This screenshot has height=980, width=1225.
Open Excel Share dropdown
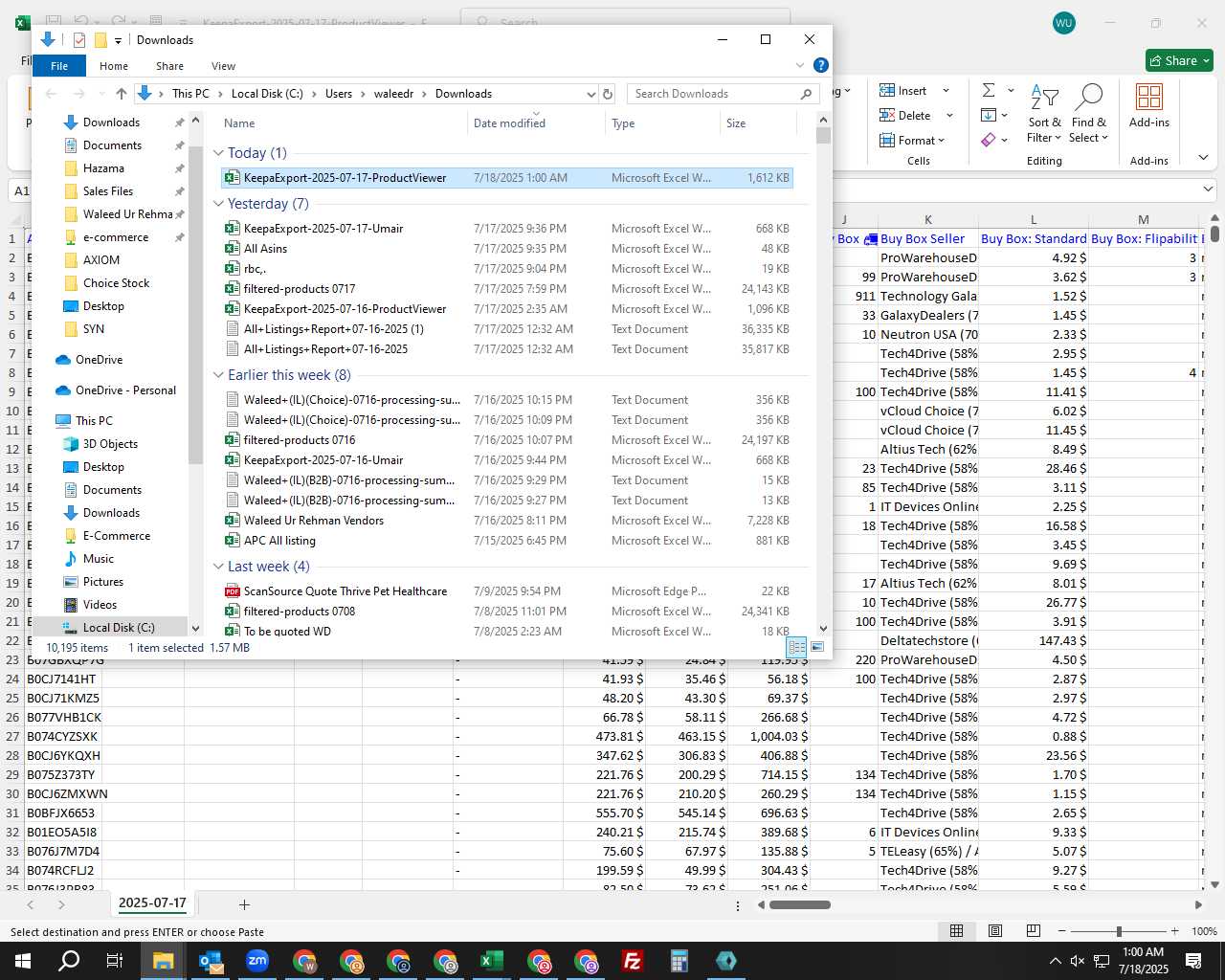pyautogui.click(x=1206, y=60)
